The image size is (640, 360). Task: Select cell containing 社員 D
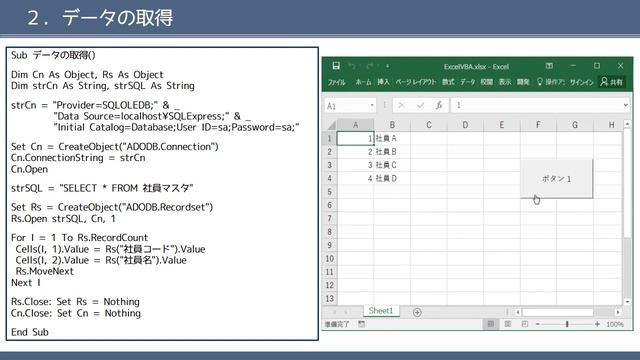coord(392,178)
